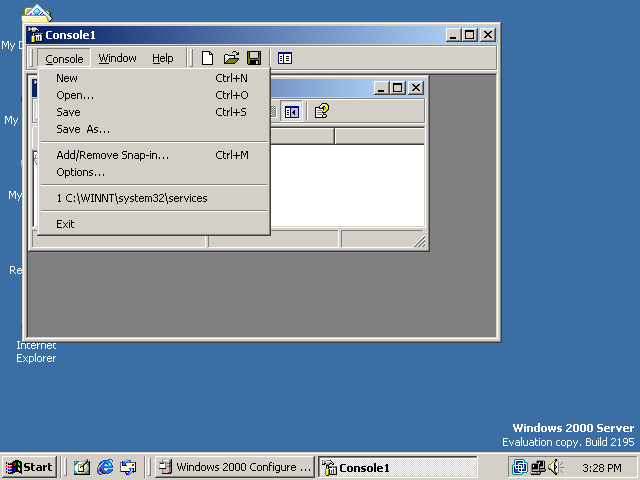Click the Console1 taskbar button
This screenshot has width=640, height=480.
pyautogui.click(x=398, y=467)
